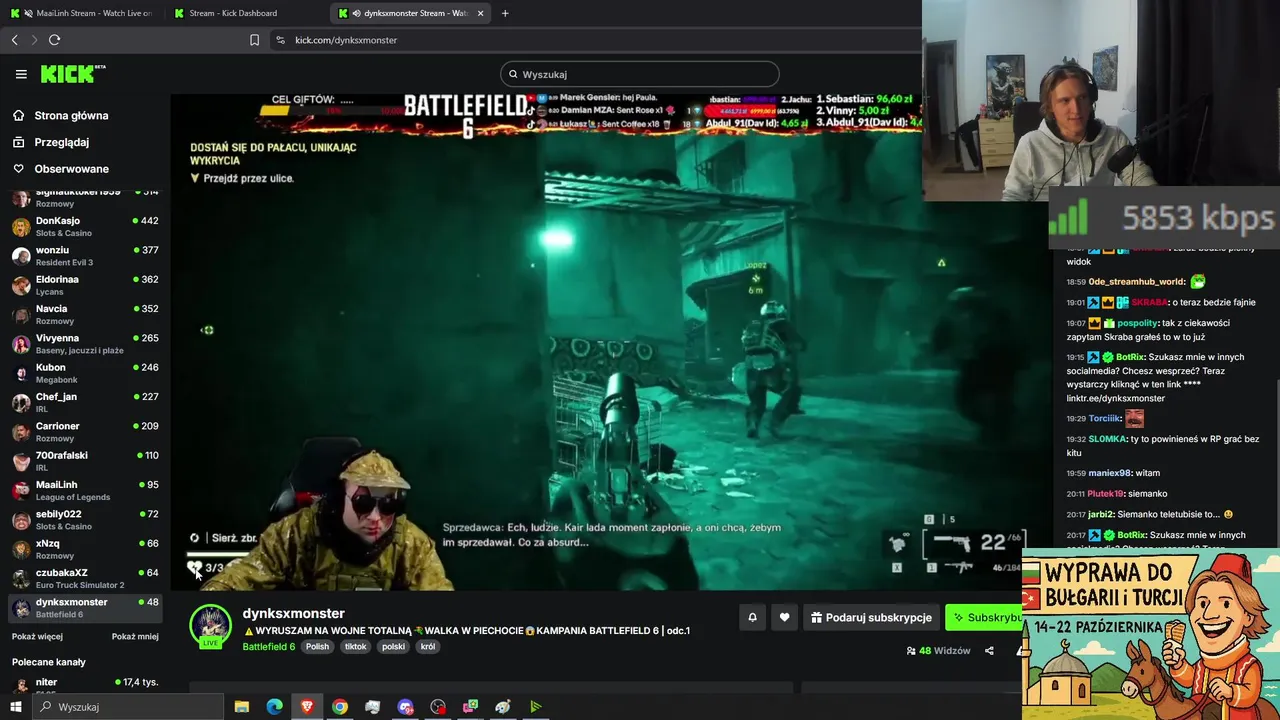
Task: Open Strona główna sidebar item
Action: (85, 115)
